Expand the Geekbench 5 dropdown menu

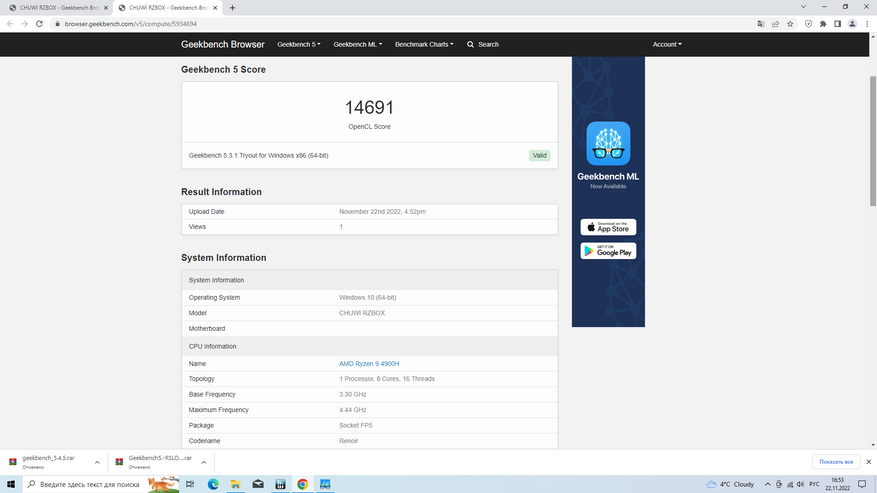pyautogui.click(x=299, y=44)
